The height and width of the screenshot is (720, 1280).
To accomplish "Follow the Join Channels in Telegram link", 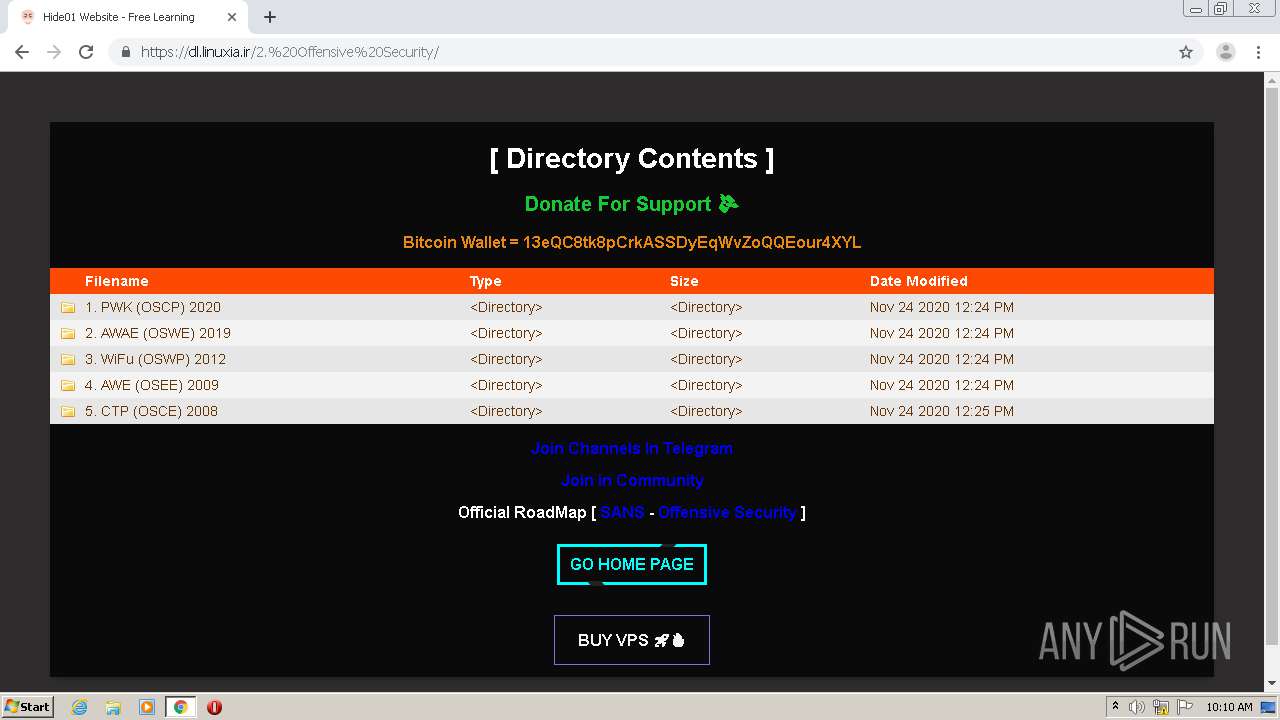I will pyautogui.click(x=632, y=448).
